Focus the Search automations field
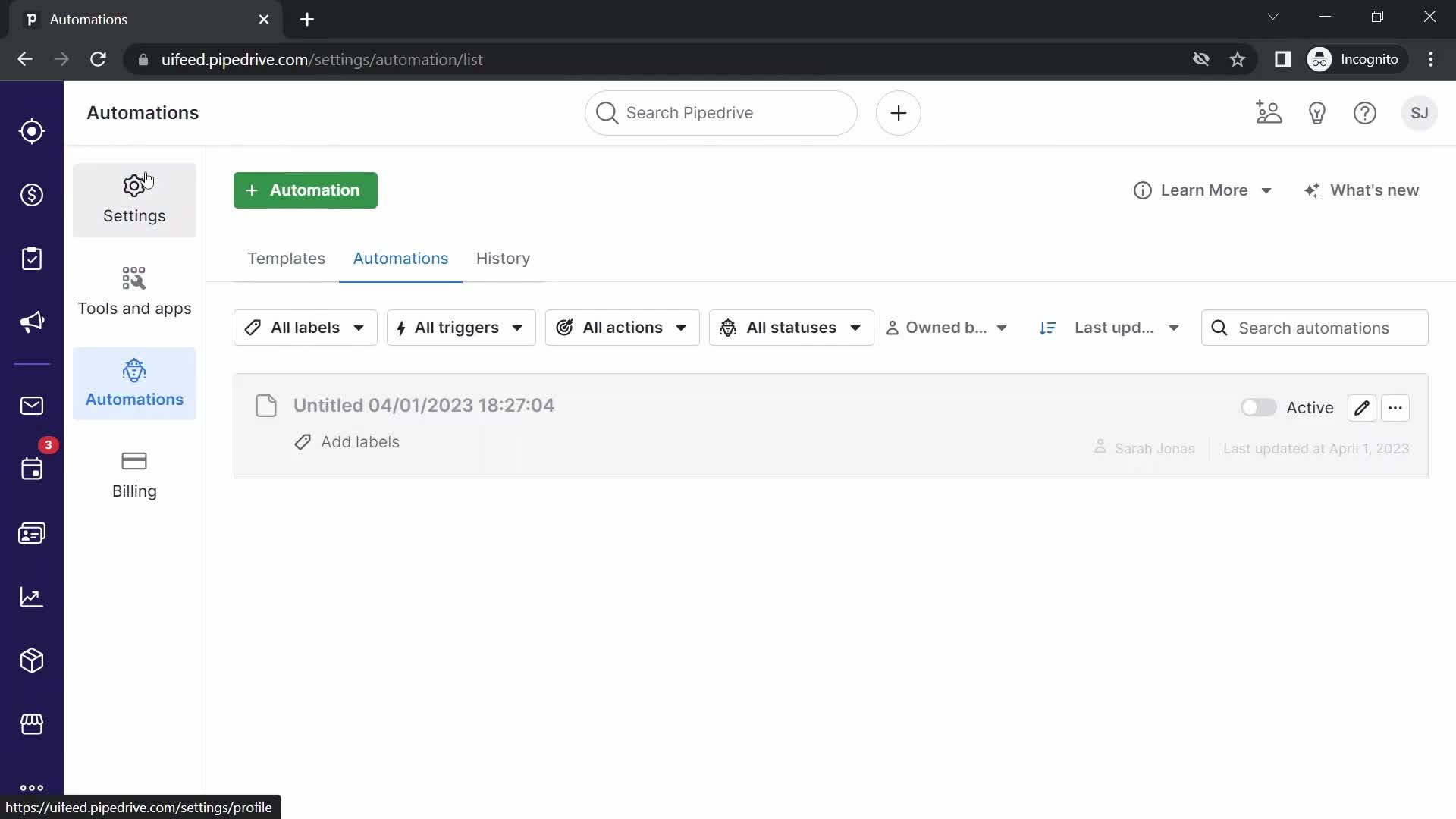 [1314, 328]
